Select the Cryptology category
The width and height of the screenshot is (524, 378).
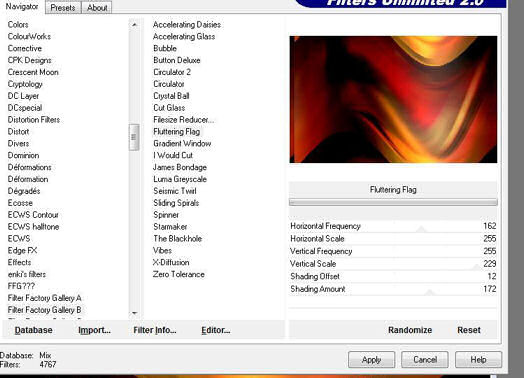tap(25, 84)
